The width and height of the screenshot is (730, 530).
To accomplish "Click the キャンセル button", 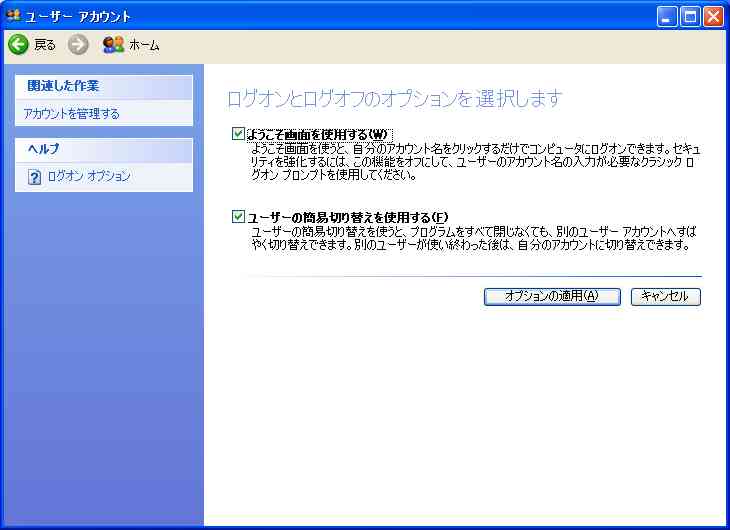I will point(666,297).
